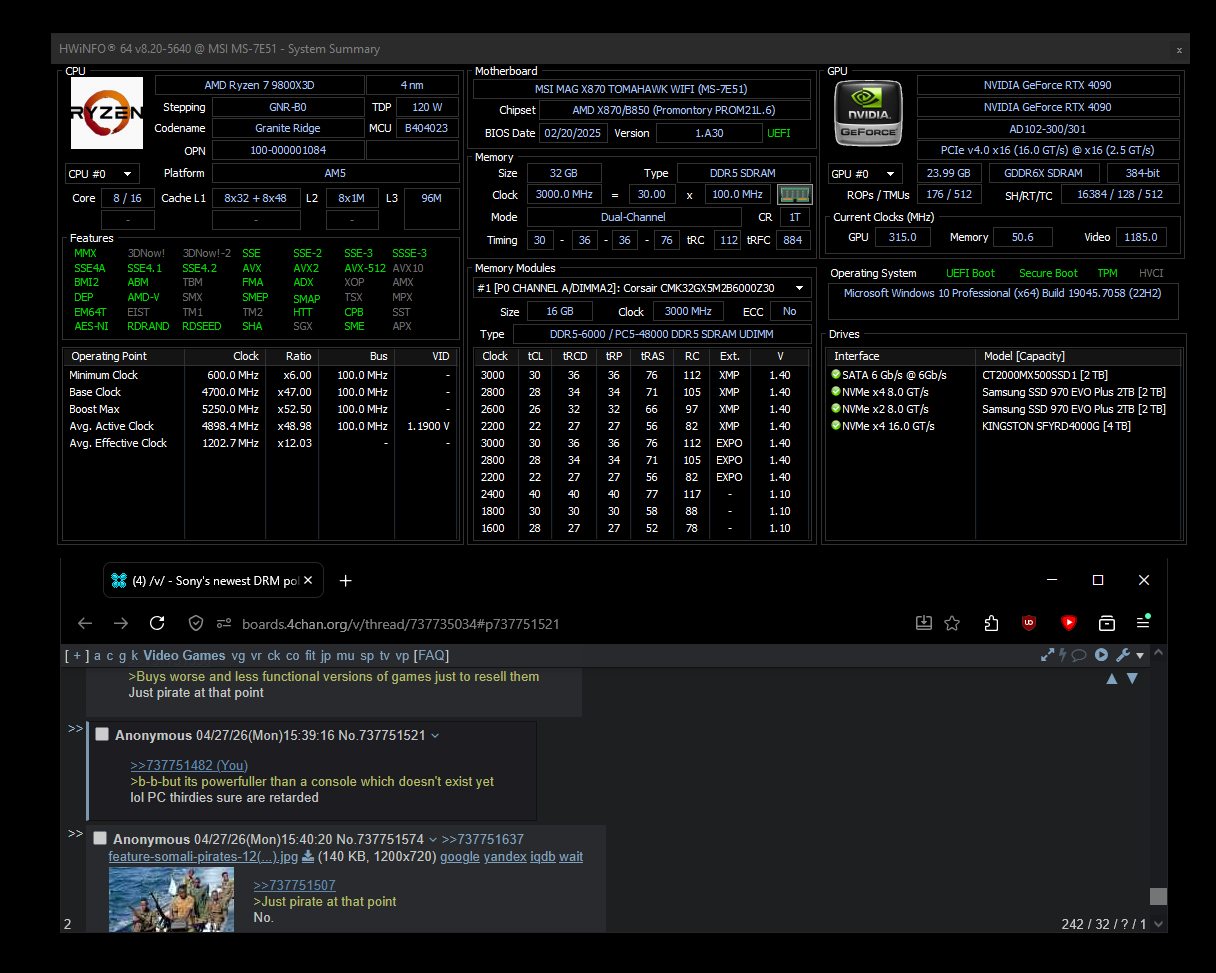Open site permissions icon in address bar
Image resolution: width=1216 pixels, height=973 pixels.
point(224,624)
